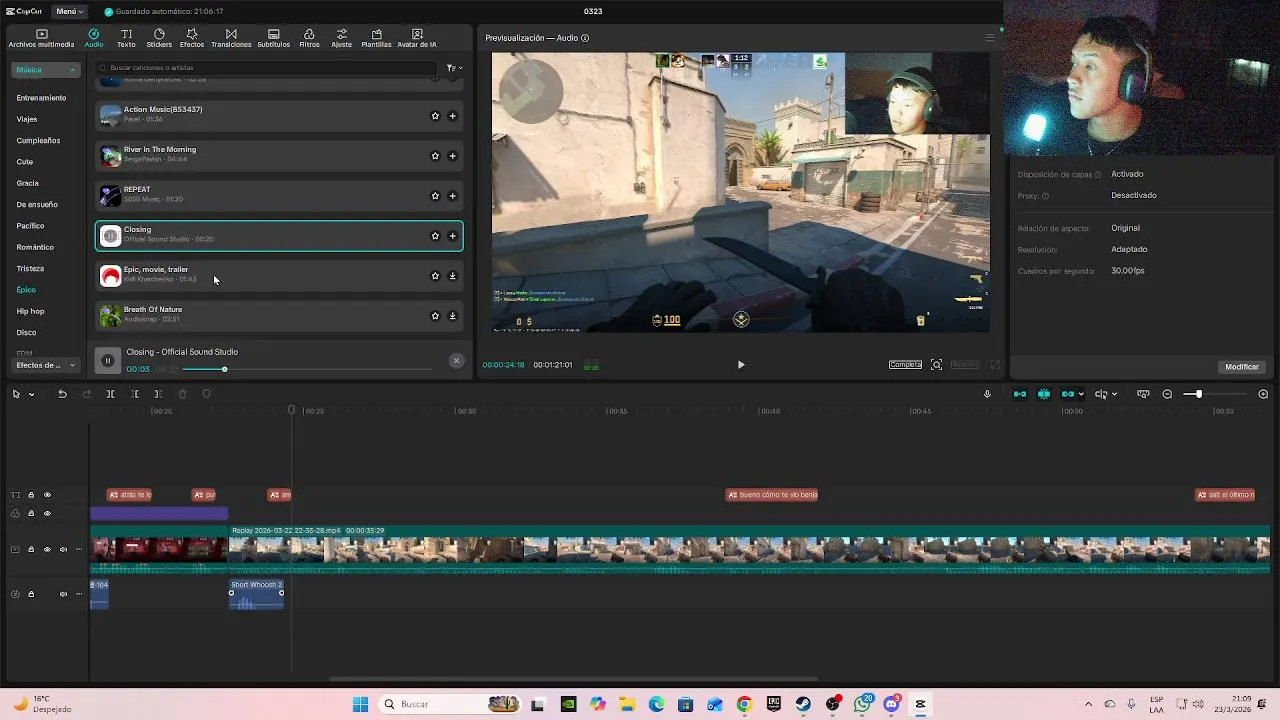
Task: Favorite the Action Music(853437) track
Action: (435, 116)
